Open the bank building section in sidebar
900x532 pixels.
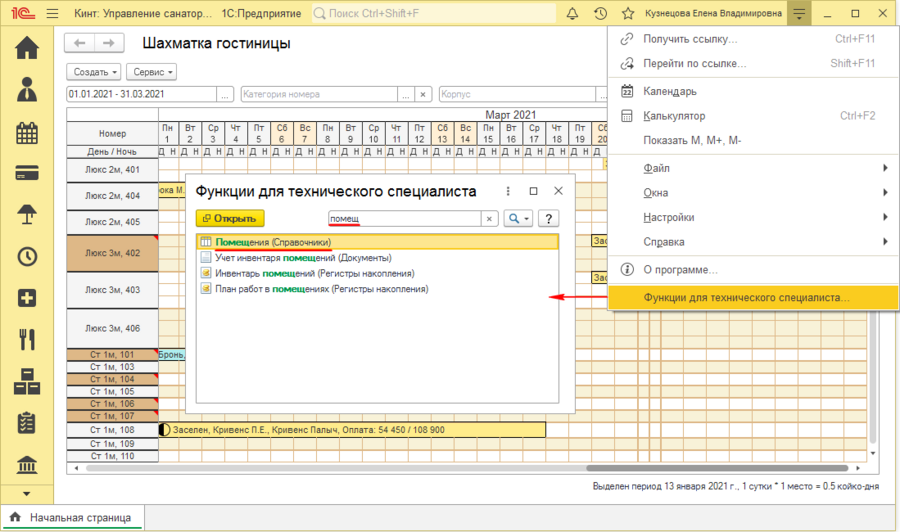(27, 464)
